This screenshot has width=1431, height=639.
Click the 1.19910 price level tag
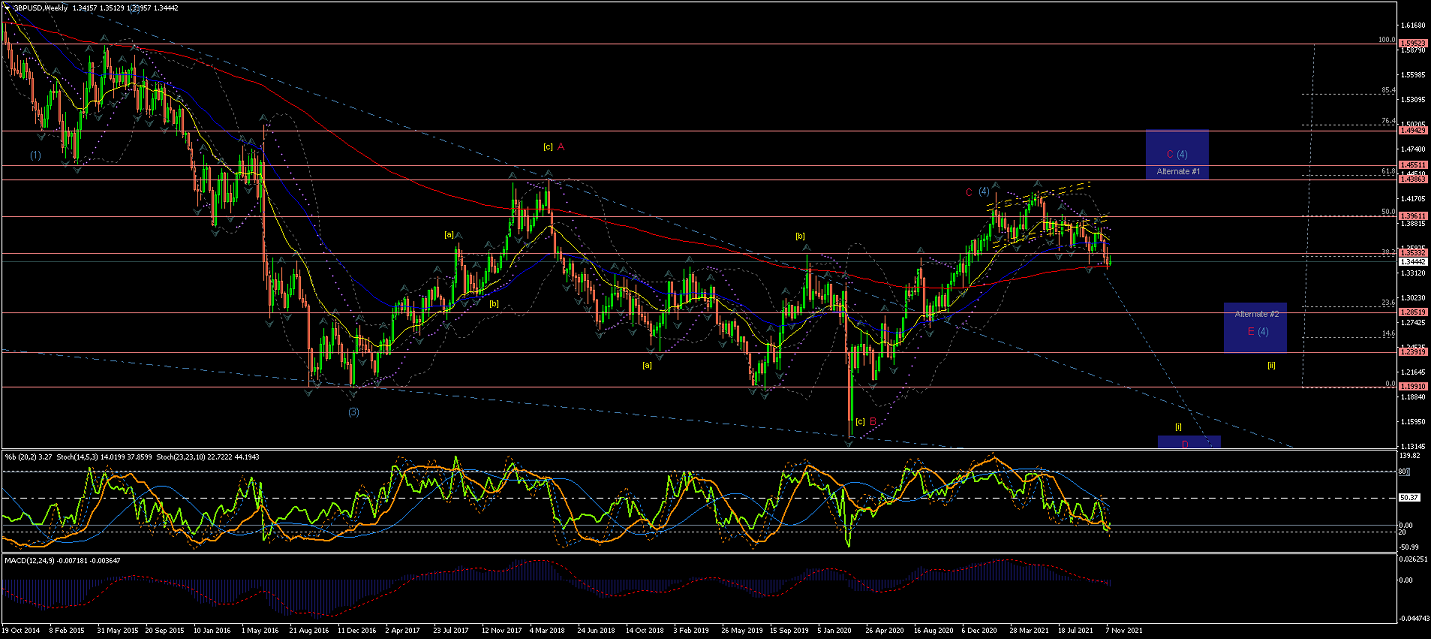1413,386
